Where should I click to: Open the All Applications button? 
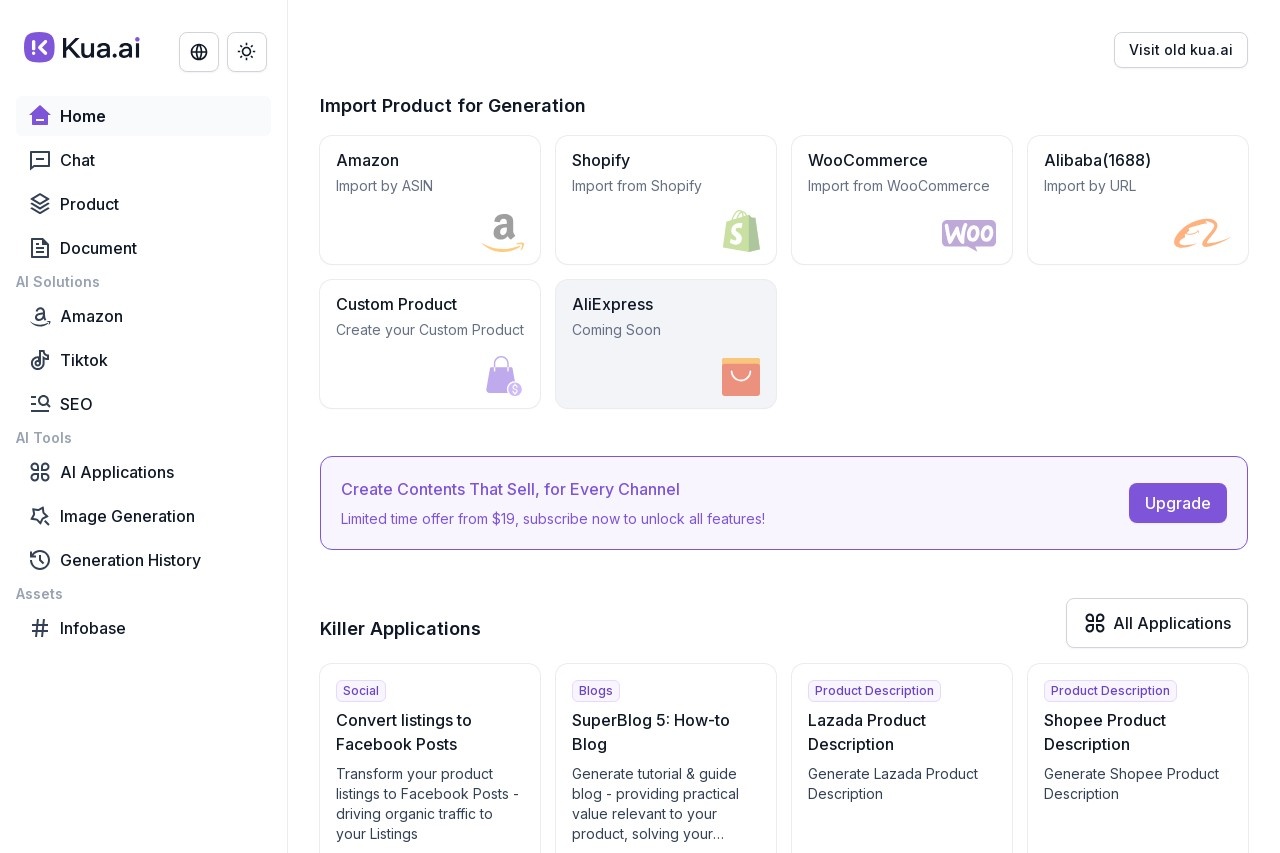[x=1157, y=623]
